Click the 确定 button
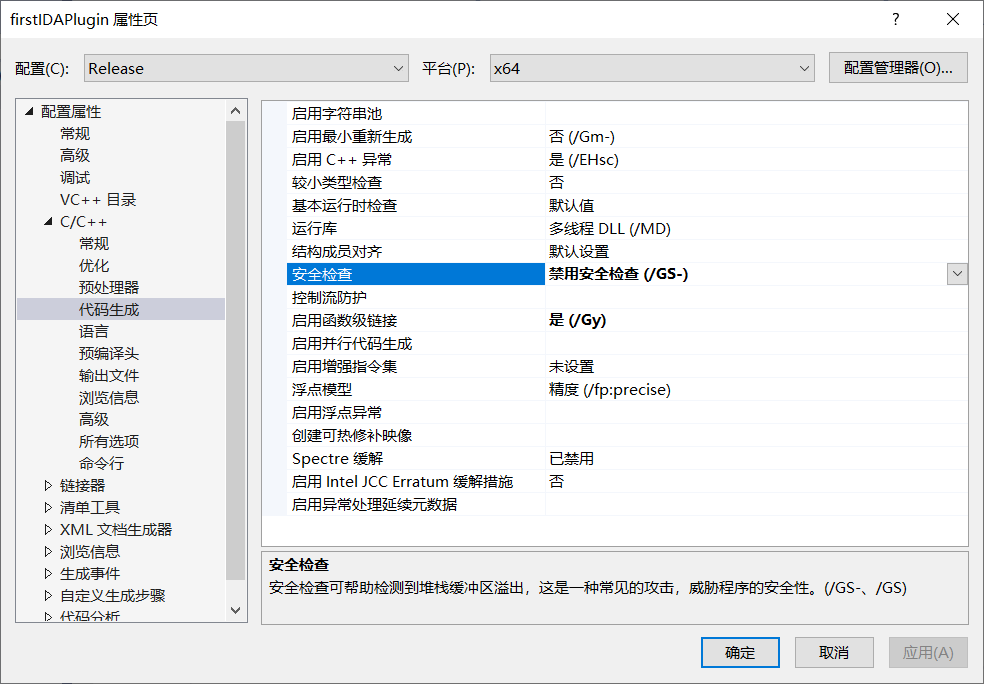984x684 pixels. [739, 652]
